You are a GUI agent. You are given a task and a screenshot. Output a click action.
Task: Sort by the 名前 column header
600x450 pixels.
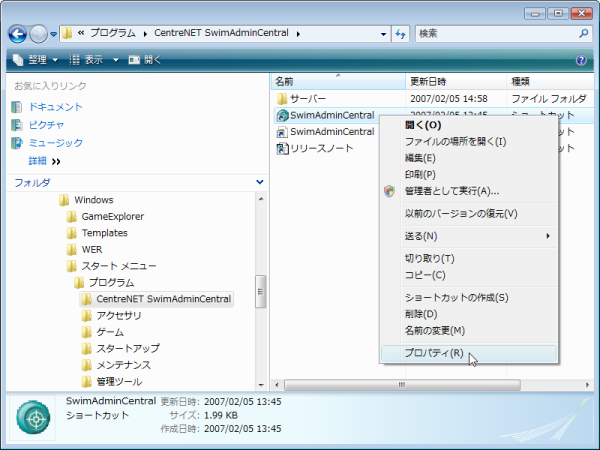[x=338, y=82]
